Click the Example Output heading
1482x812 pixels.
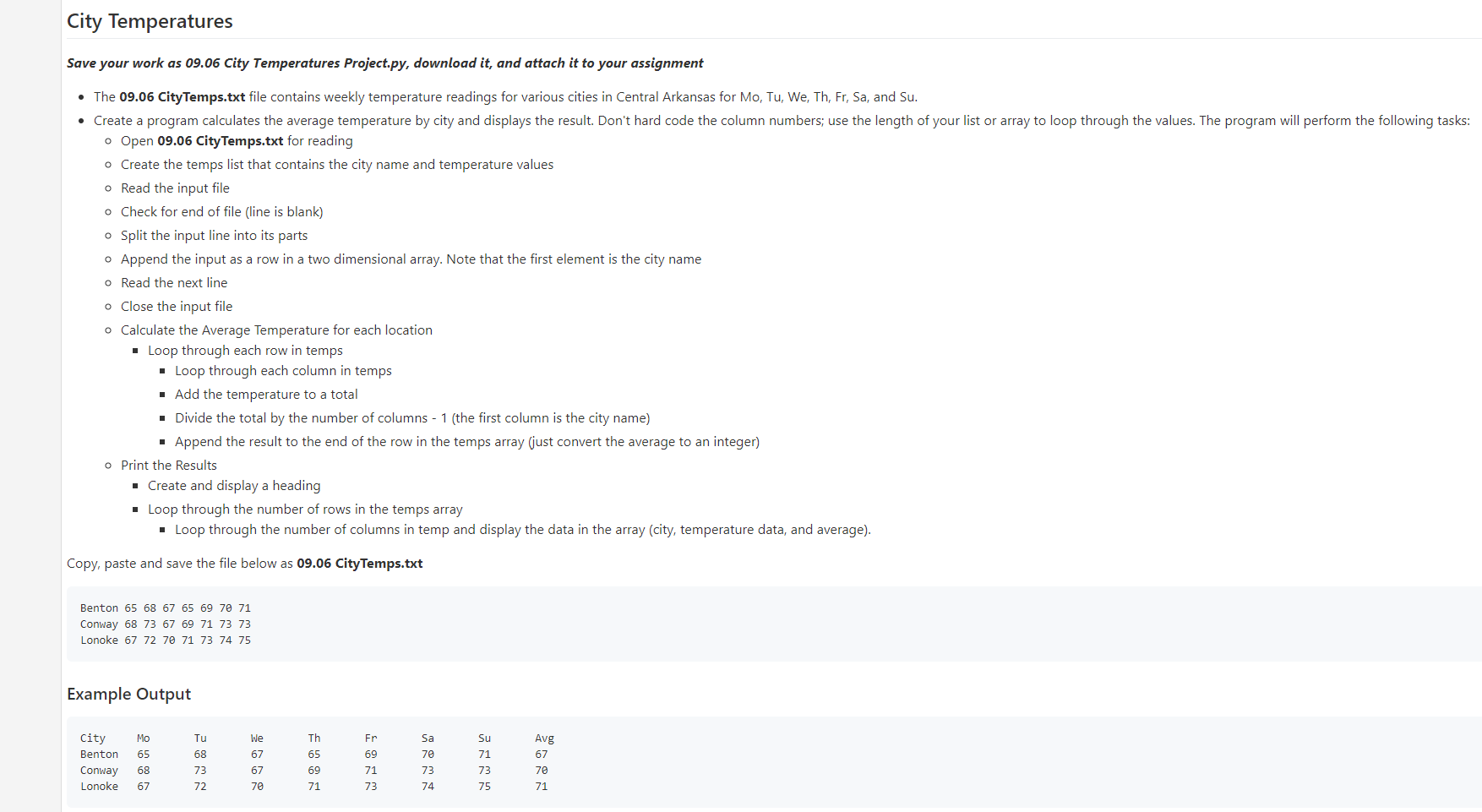(128, 694)
